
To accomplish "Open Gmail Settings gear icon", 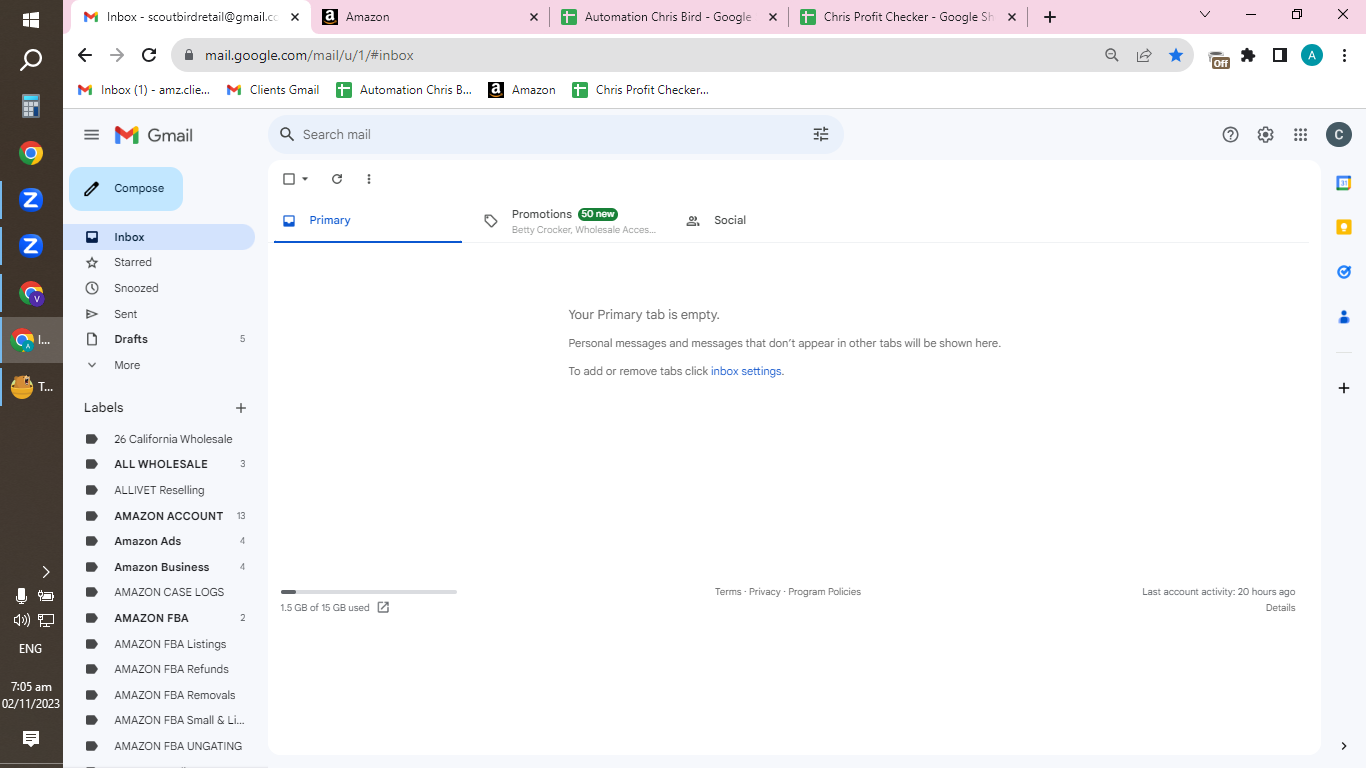I will (1266, 135).
